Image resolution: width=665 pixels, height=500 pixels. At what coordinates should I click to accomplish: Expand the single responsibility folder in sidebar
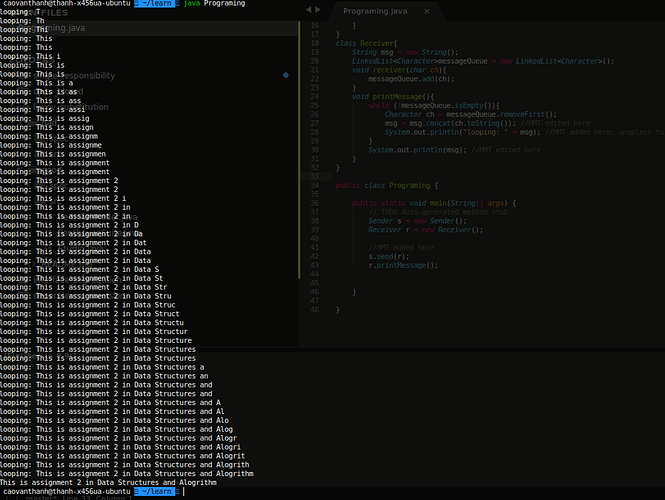[x=74, y=76]
